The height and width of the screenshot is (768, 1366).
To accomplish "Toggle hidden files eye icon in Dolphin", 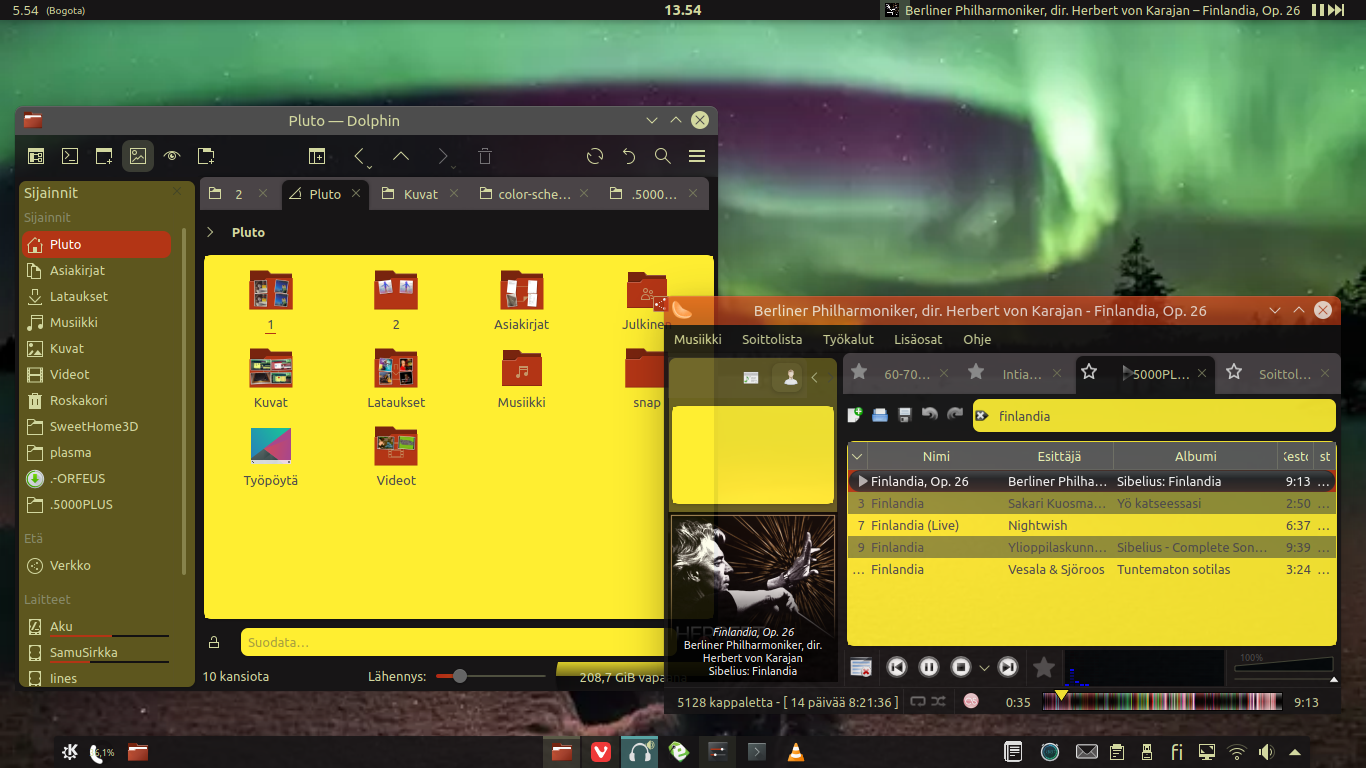I will click(x=172, y=156).
